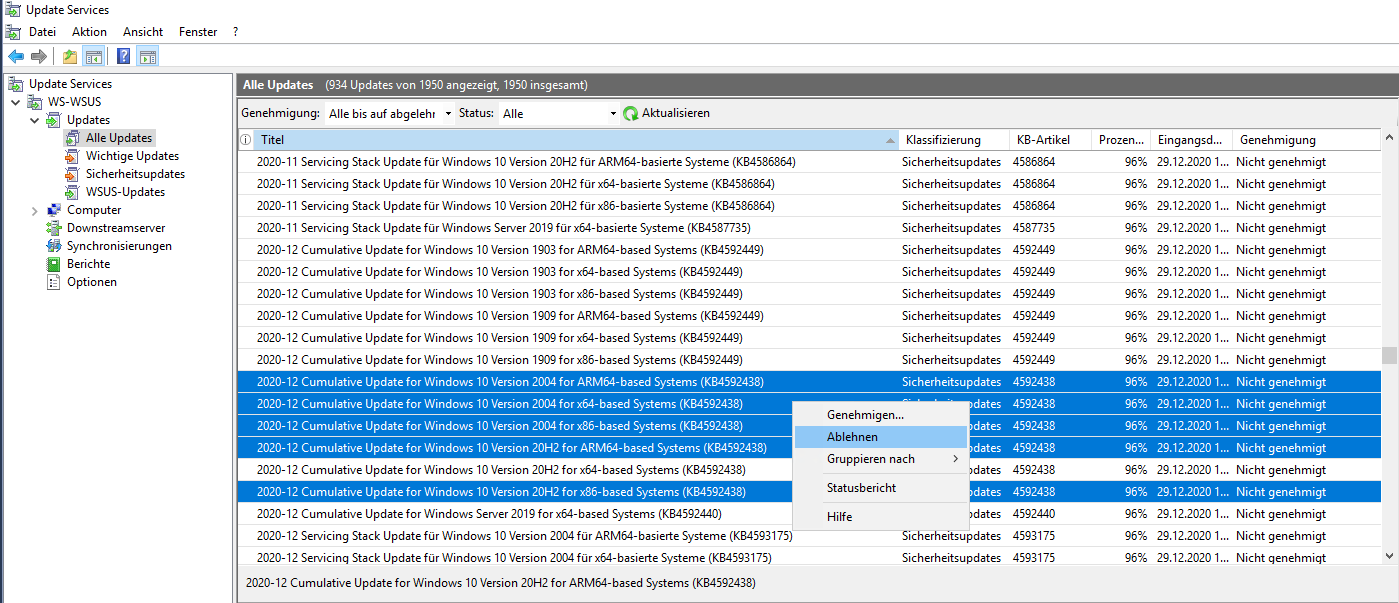Open the Wichtige Updates view icon

tap(72, 156)
